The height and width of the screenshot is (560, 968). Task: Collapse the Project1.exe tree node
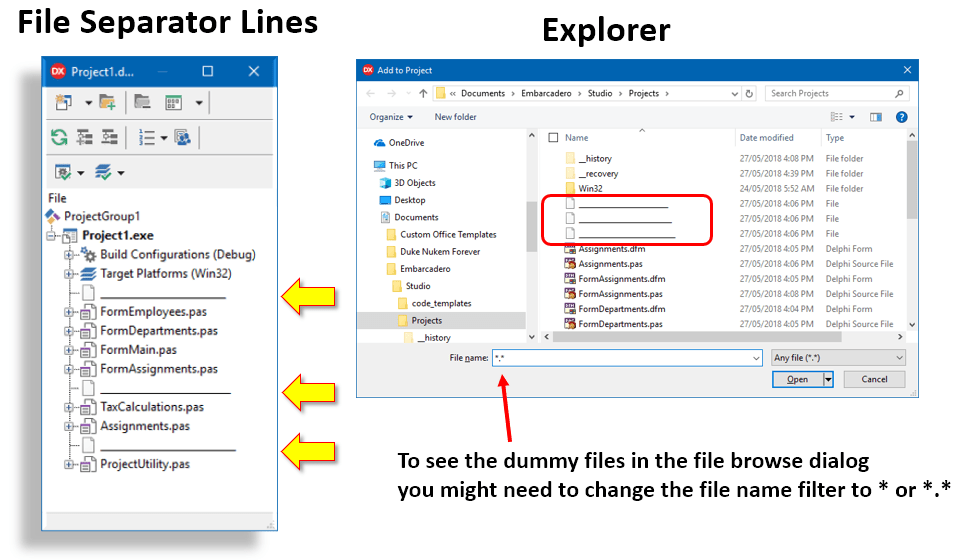[x=51, y=235]
